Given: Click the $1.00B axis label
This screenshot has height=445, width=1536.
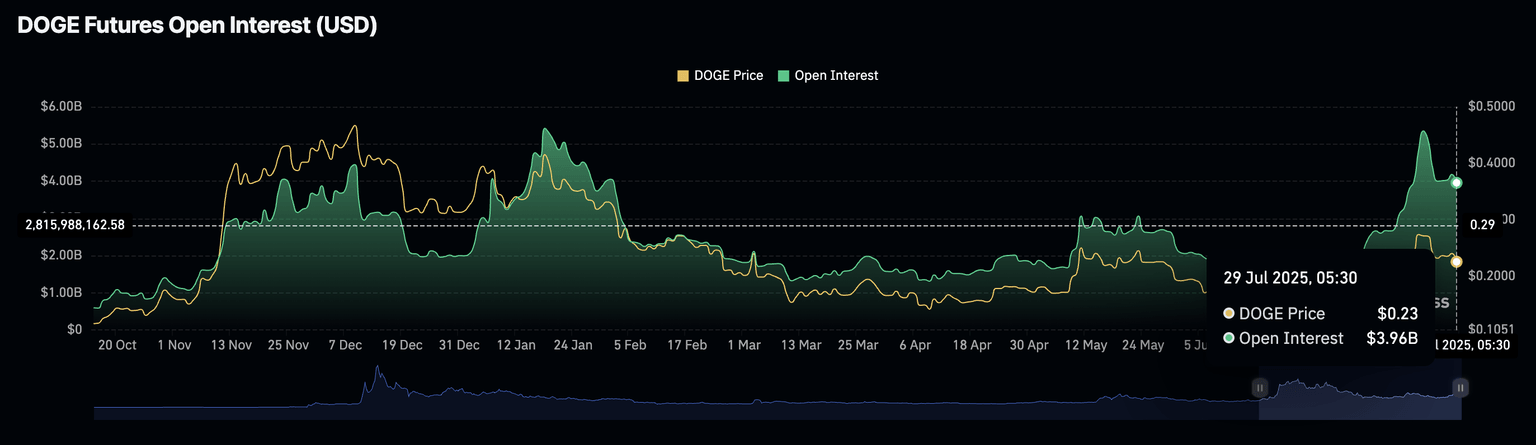Looking at the screenshot, I should pos(59,292).
